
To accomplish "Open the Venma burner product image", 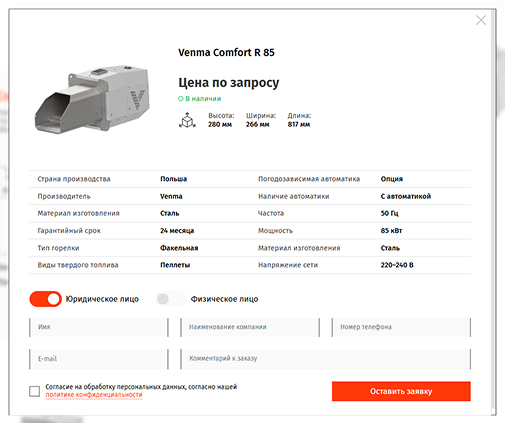I will pyautogui.click(x=92, y=99).
